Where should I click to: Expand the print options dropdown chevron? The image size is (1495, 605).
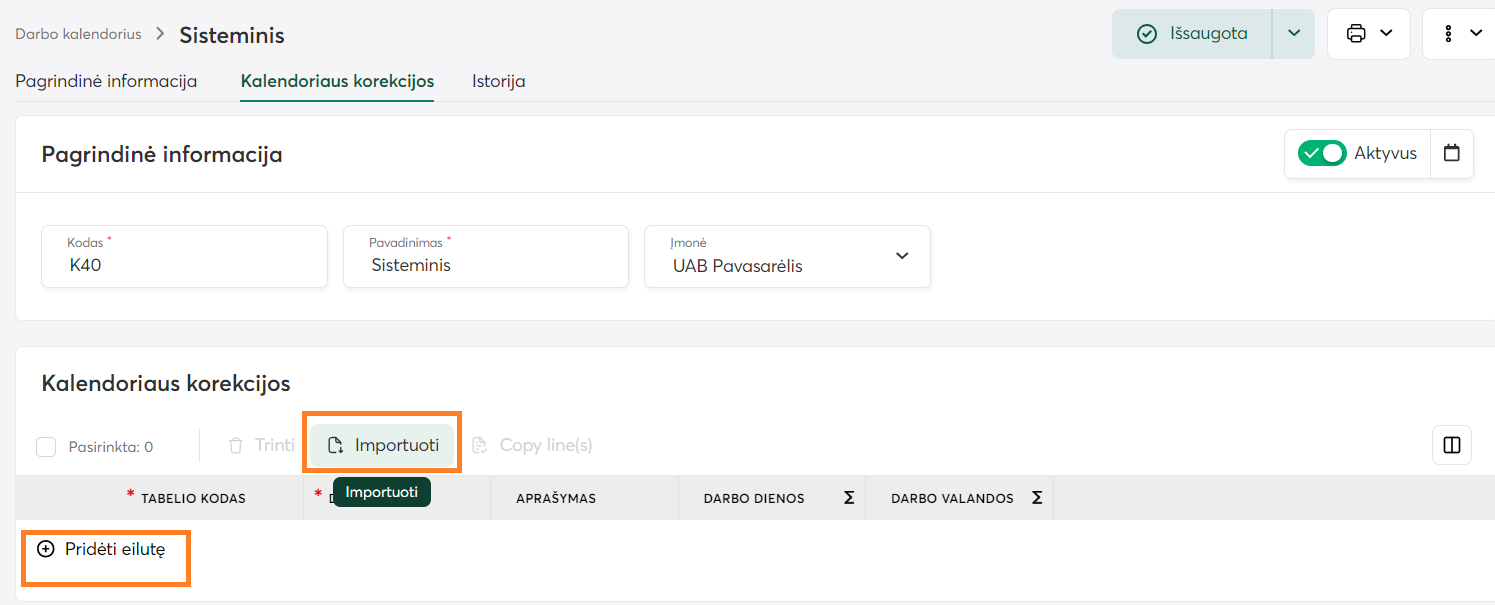(x=1386, y=34)
